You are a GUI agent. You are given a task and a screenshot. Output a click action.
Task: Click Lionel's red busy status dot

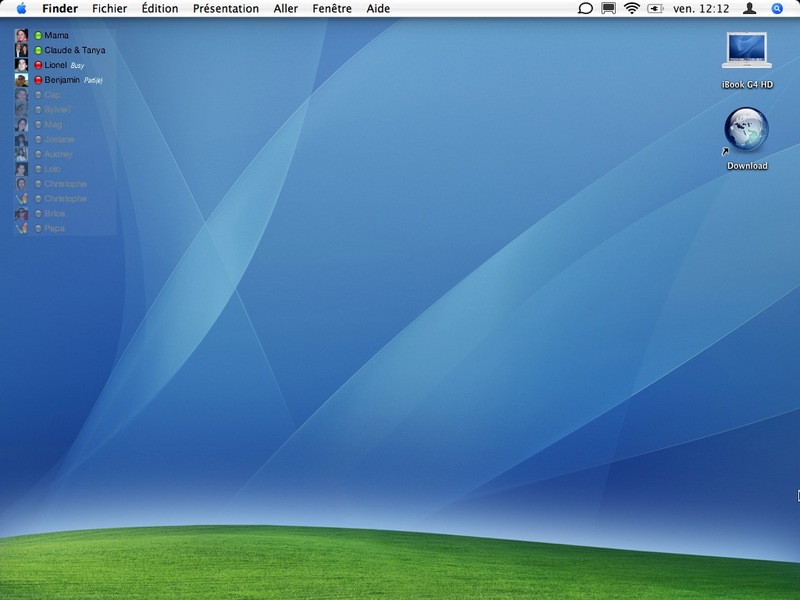coord(38,65)
